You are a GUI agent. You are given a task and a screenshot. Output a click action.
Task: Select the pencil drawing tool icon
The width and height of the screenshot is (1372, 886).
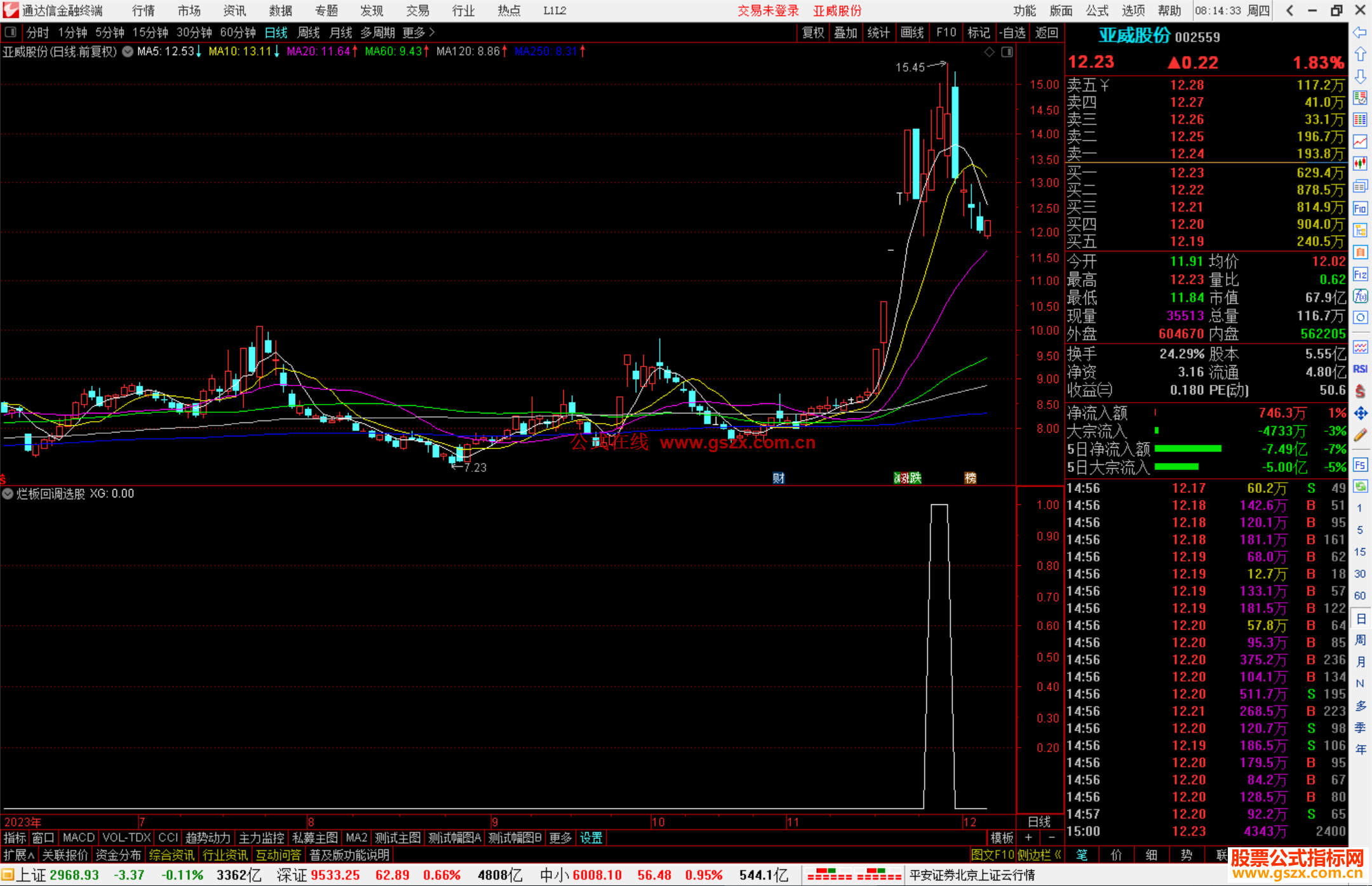point(1360,436)
